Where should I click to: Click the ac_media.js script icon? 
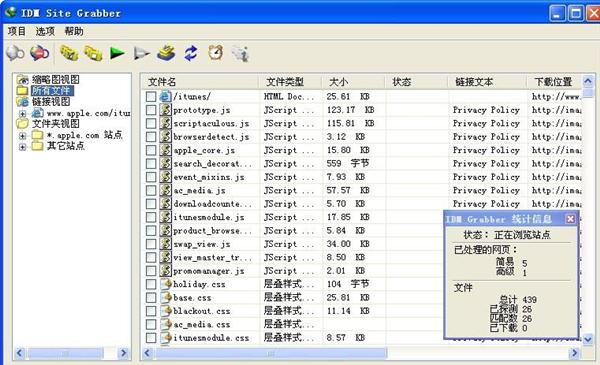point(165,190)
